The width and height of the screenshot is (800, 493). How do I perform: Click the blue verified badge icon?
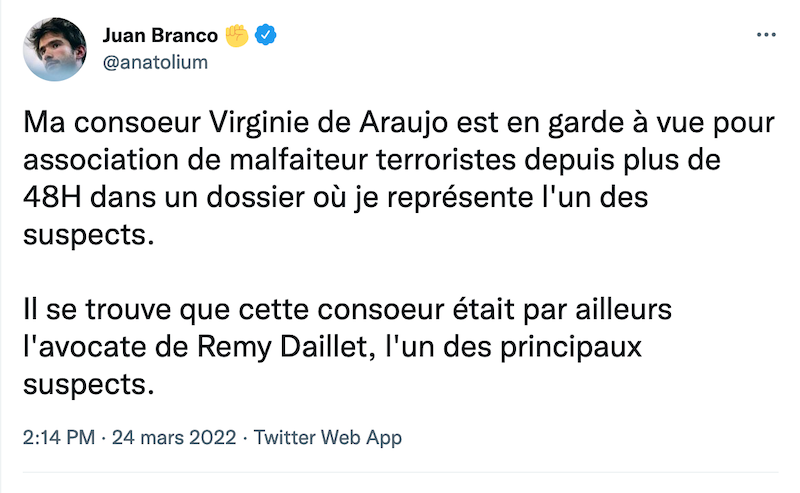tap(267, 36)
